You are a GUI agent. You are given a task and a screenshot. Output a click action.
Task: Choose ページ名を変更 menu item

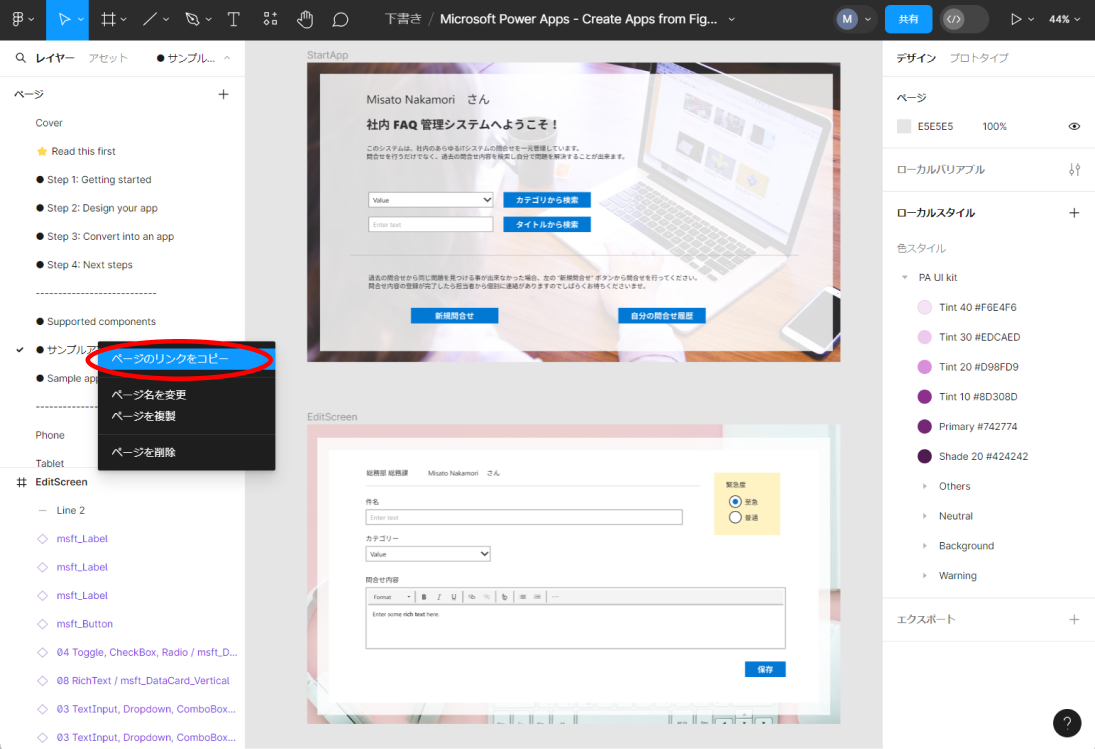(186, 395)
